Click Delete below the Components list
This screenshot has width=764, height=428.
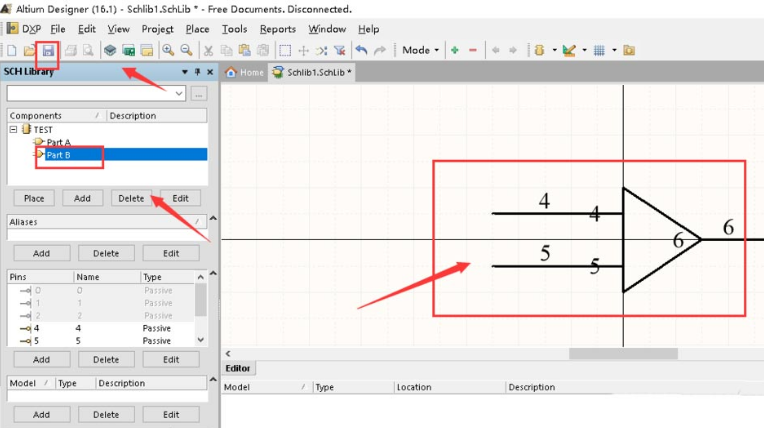pyautogui.click(x=131, y=198)
